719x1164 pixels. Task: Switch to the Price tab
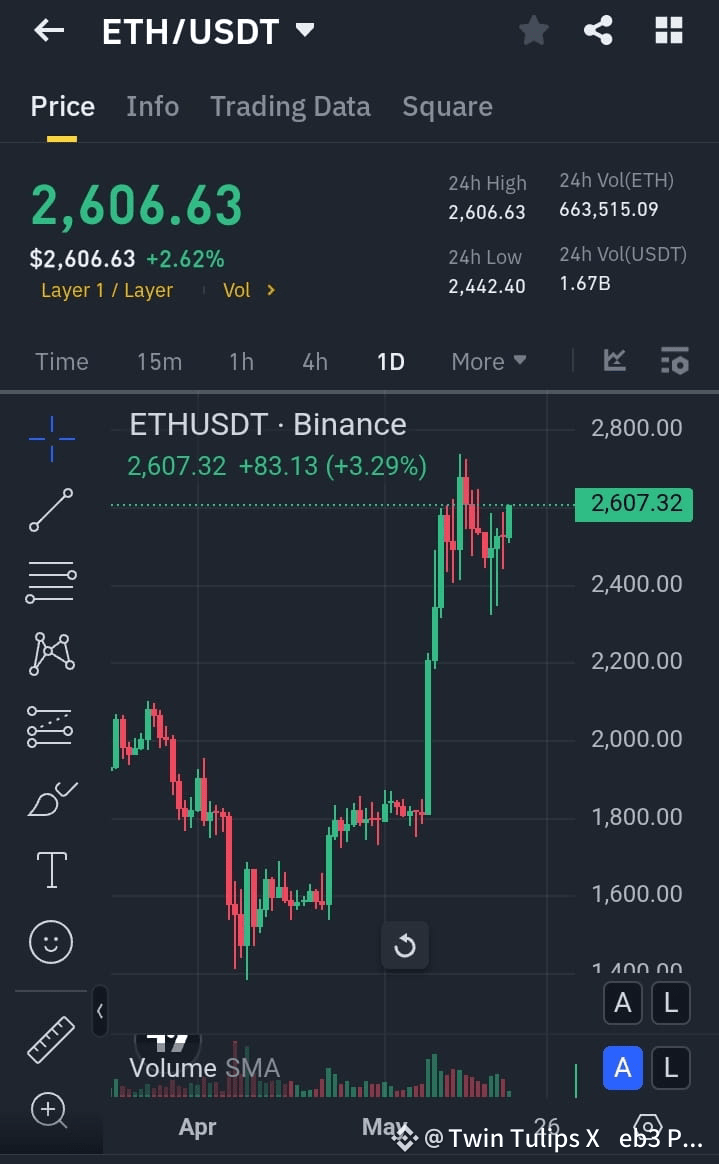pos(62,107)
